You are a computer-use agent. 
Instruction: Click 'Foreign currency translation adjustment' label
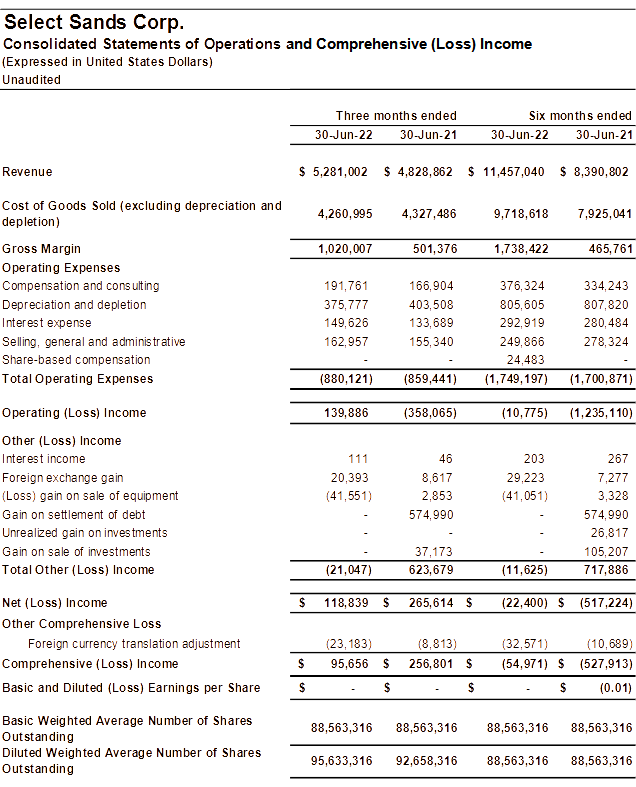tap(134, 644)
